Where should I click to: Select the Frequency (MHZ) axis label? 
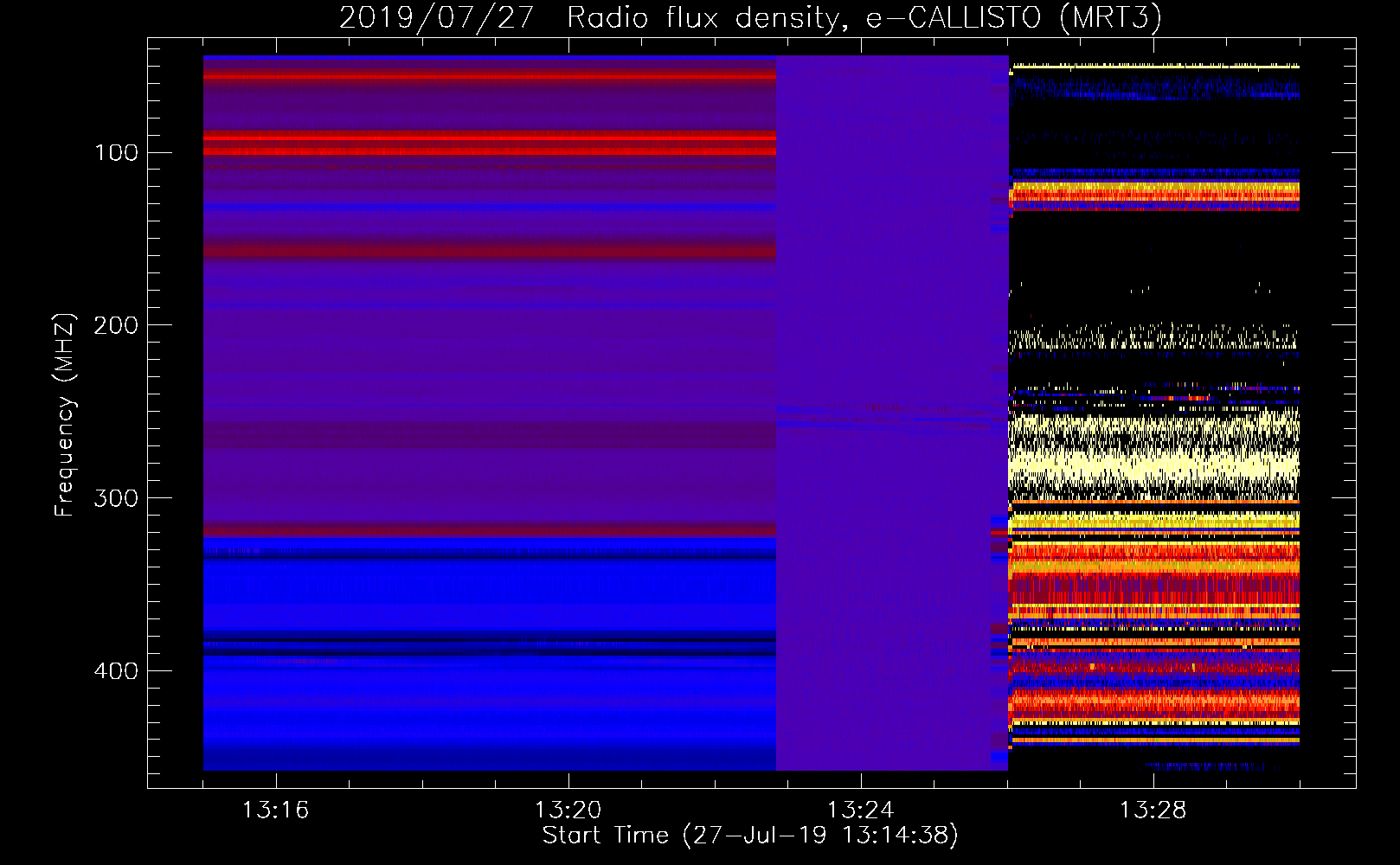tap(65, 414)
